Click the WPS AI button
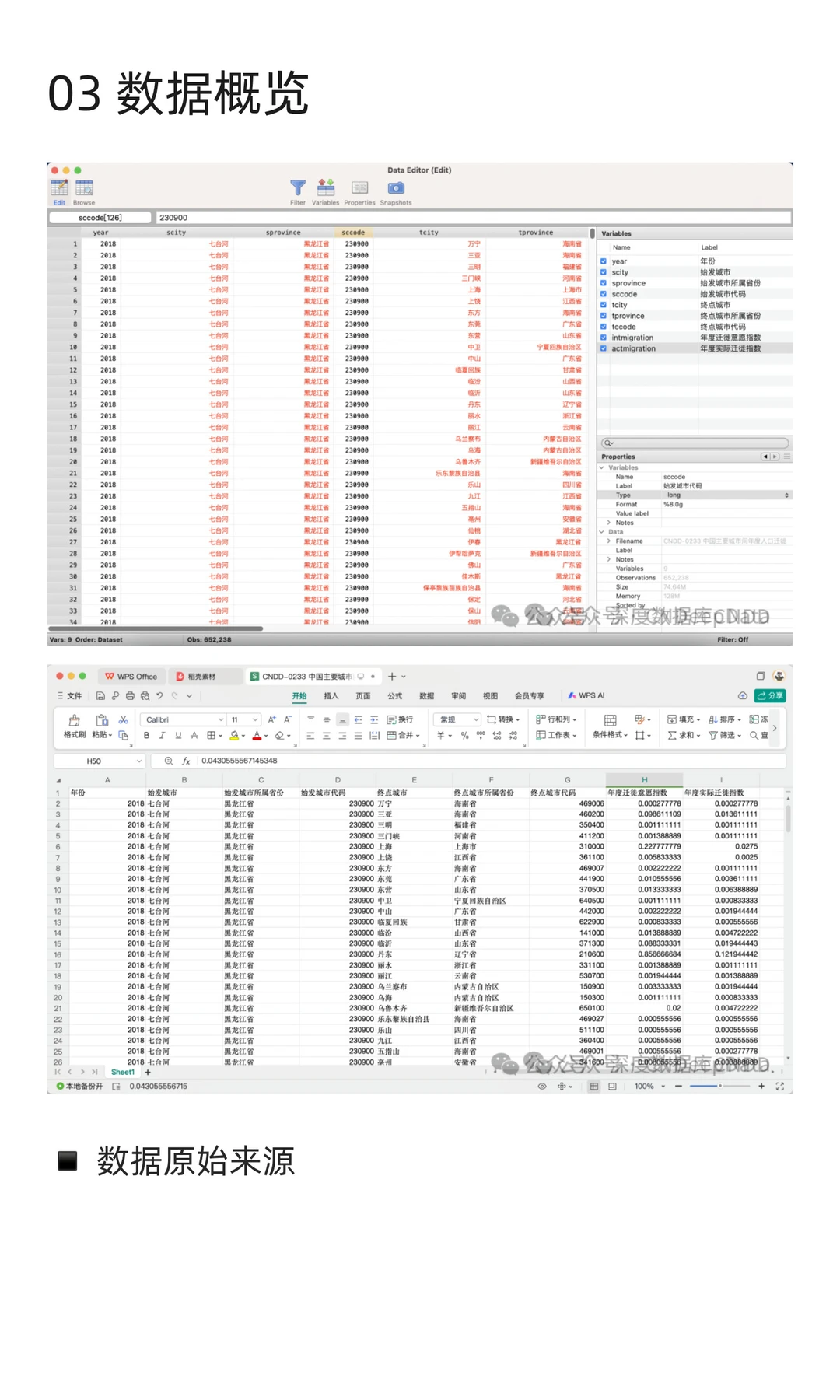Screen dimensions: 840x1400 [x=586, y=695]
